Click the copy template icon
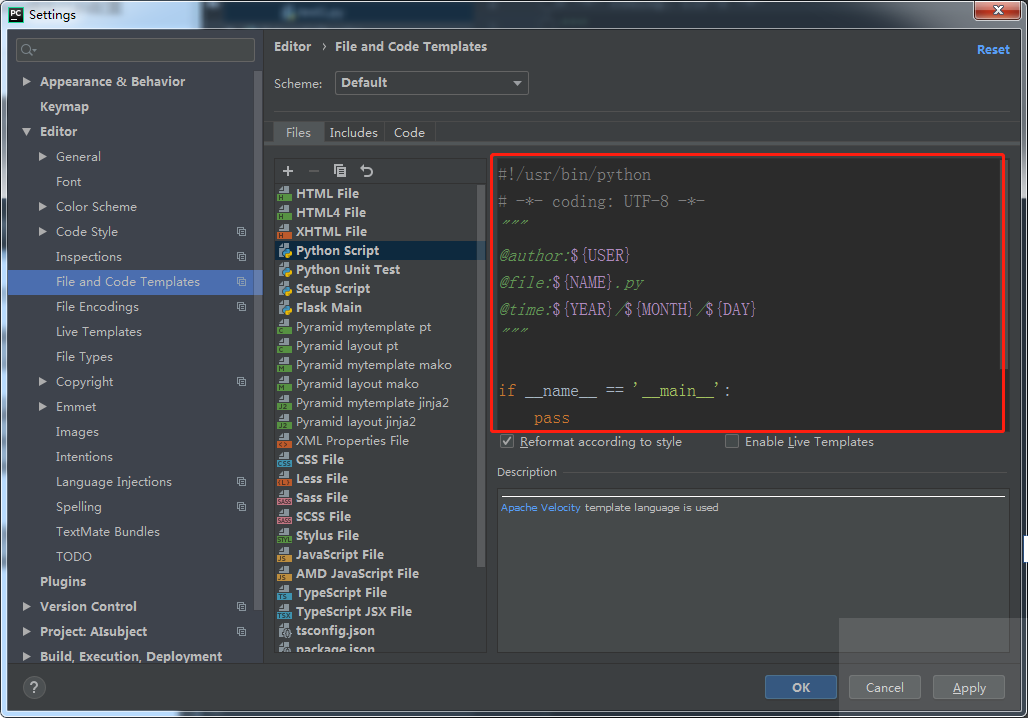 click(340, 171)
